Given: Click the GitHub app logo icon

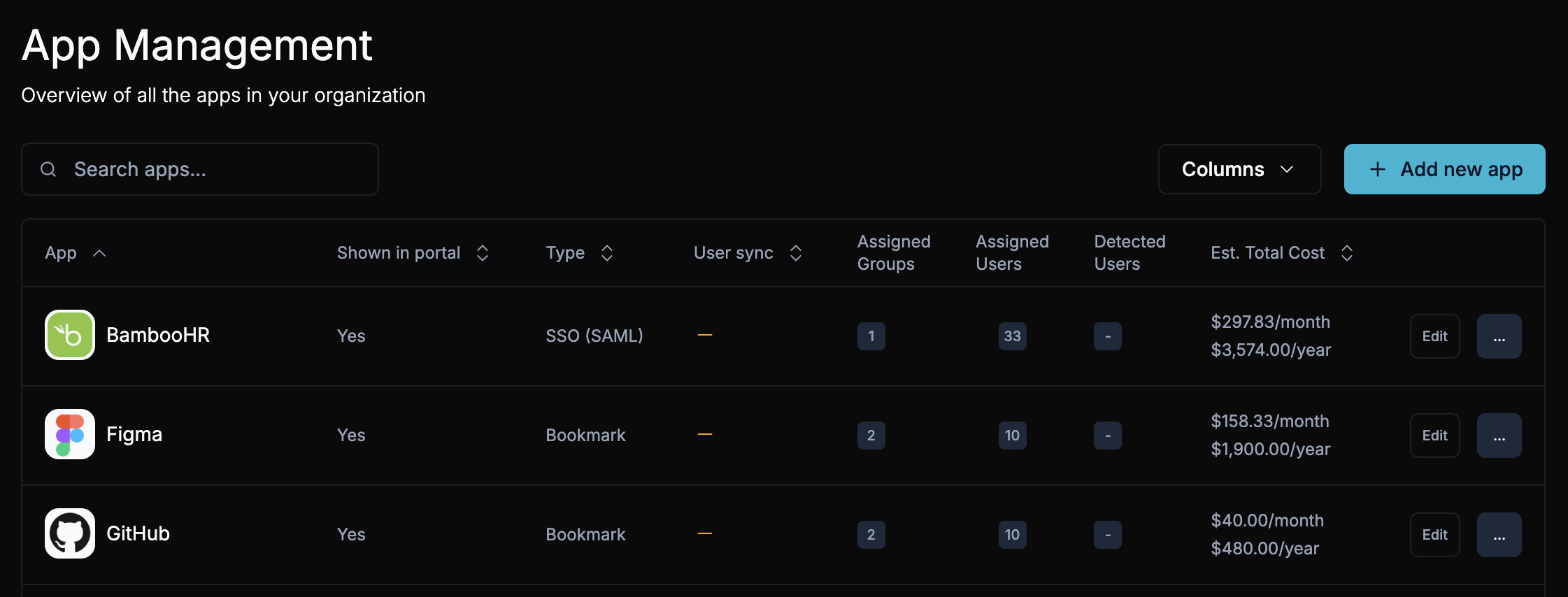Looking at the screenshot, I should pos(70,533).
